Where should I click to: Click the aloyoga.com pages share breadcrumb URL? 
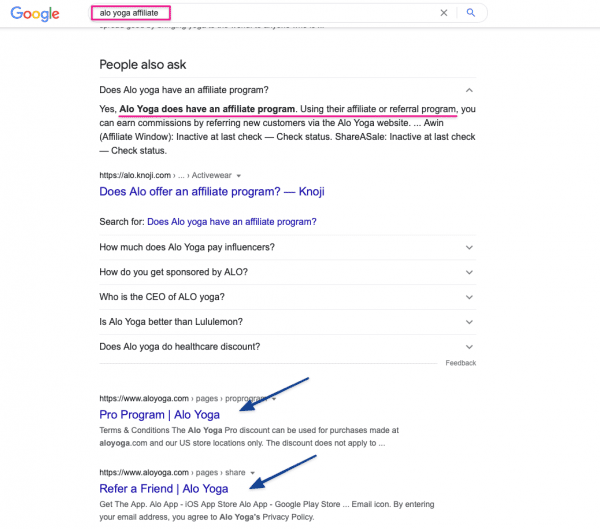(172, 472)
